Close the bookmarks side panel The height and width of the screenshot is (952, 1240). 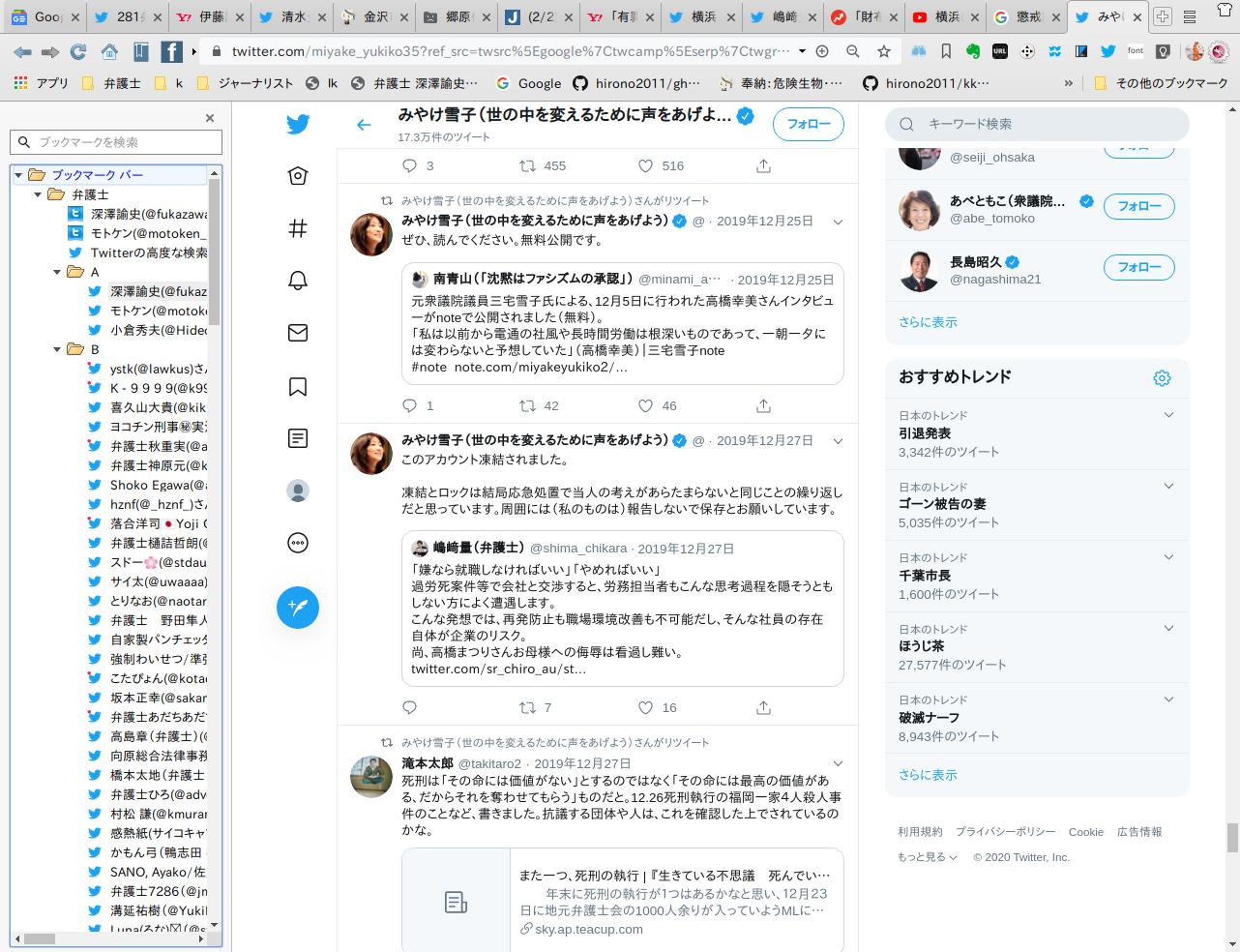pyautogui.click(x=210, y=118)
